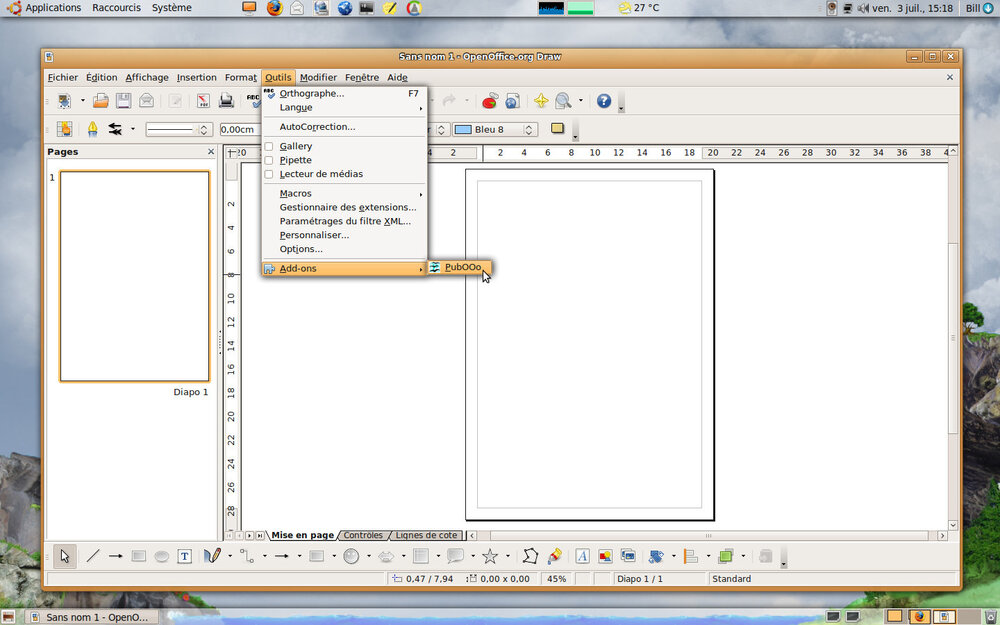Open the Ubuntu Applications menu
Screen dimensions: 1000x625
pos(52,8)
